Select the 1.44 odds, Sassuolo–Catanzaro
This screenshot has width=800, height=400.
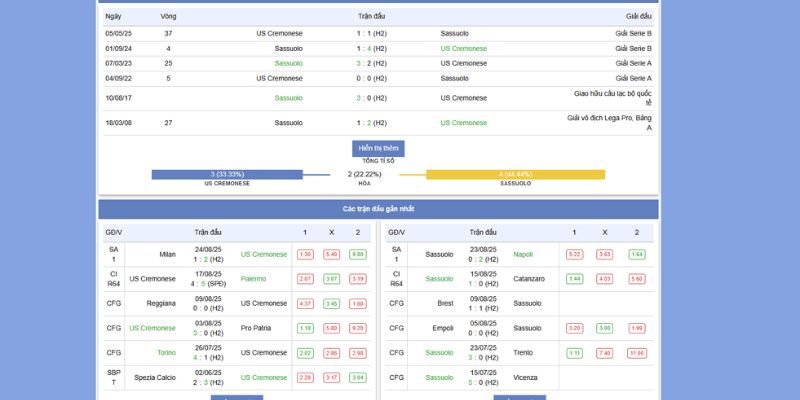[574, 279]
